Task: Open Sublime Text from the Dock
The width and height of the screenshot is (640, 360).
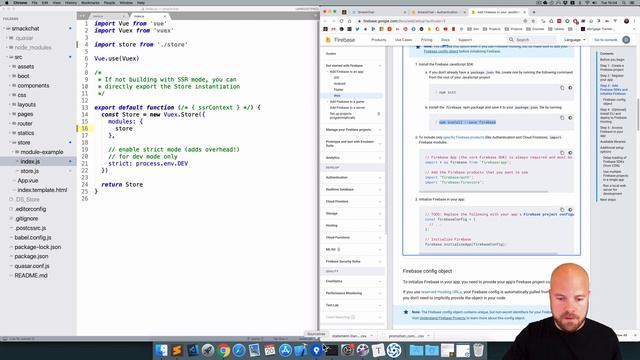Action: (x=177, y=350)
